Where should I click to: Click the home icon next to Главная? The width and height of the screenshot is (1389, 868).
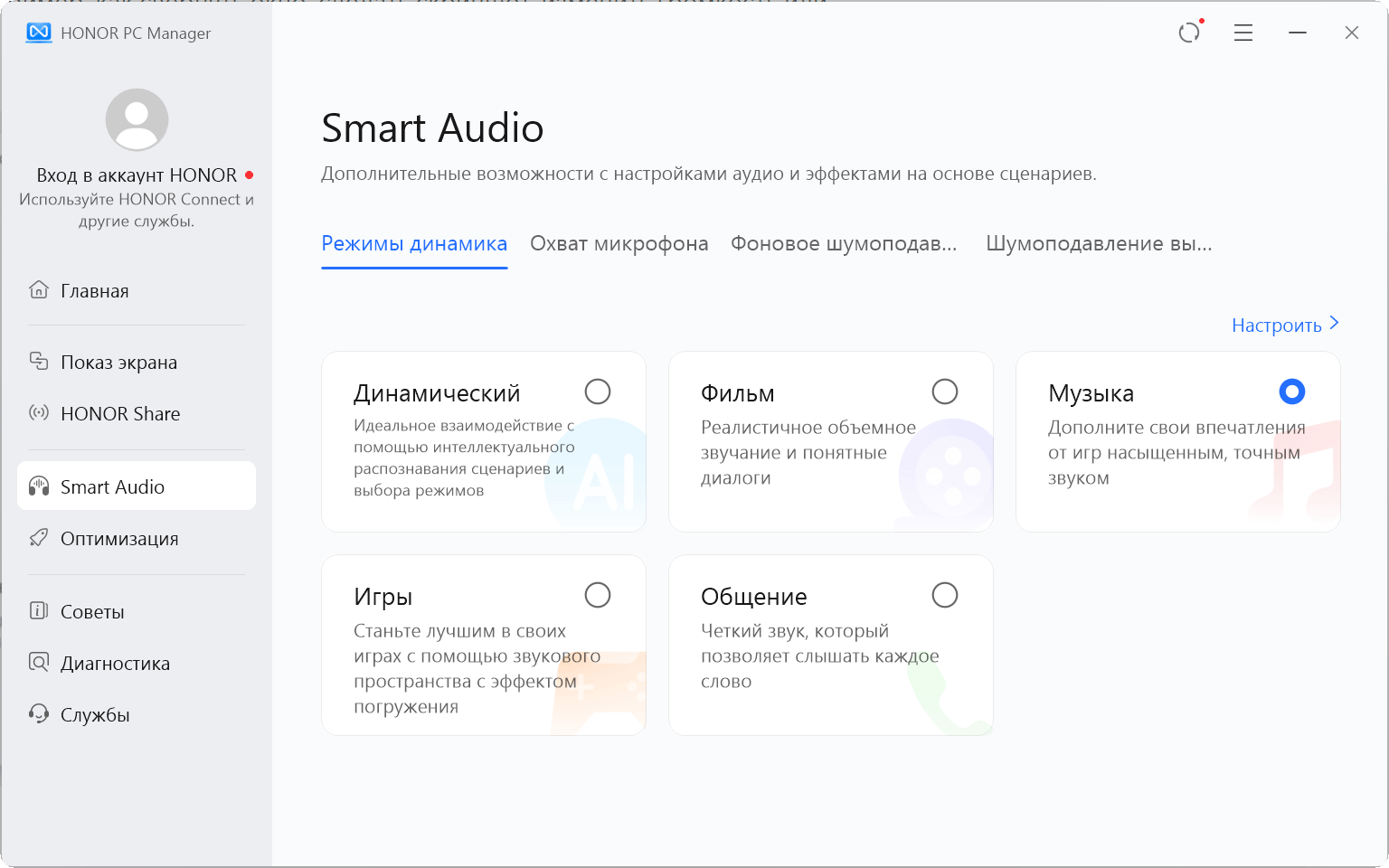click(x=39, y=290)
